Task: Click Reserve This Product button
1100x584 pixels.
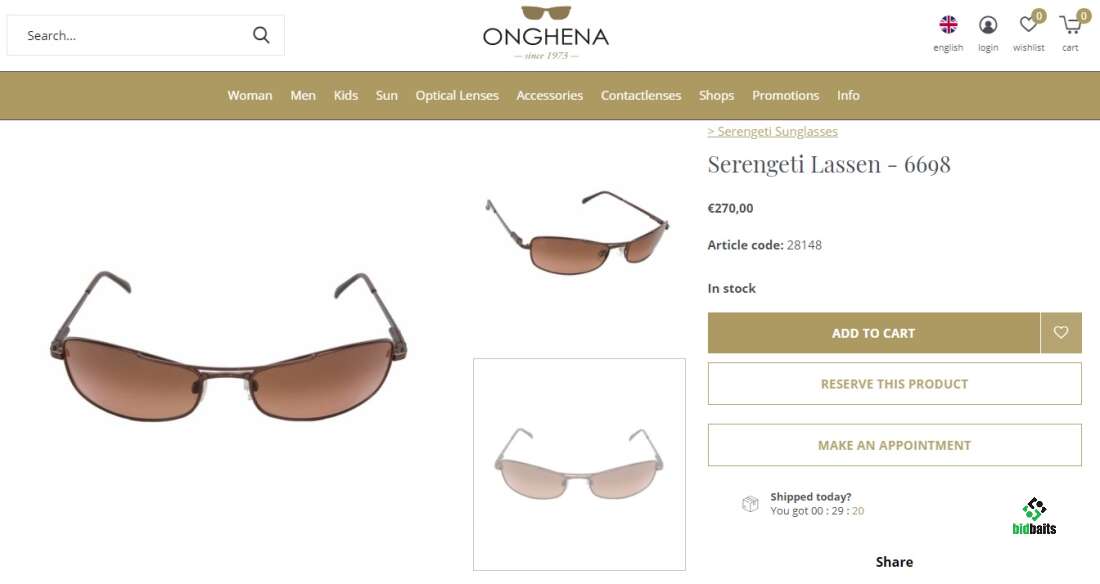Action: tap(894, 383)
